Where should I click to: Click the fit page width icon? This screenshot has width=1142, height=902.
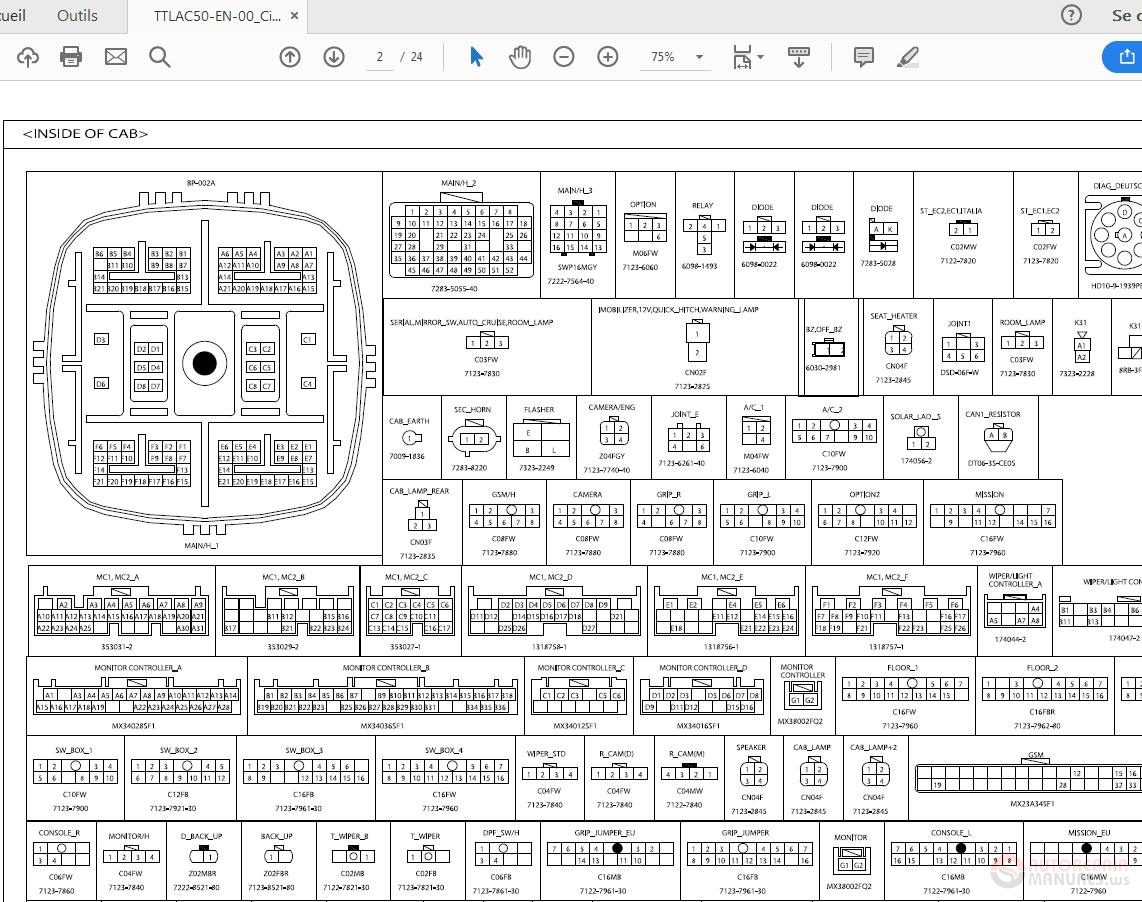tap(741, 57)
